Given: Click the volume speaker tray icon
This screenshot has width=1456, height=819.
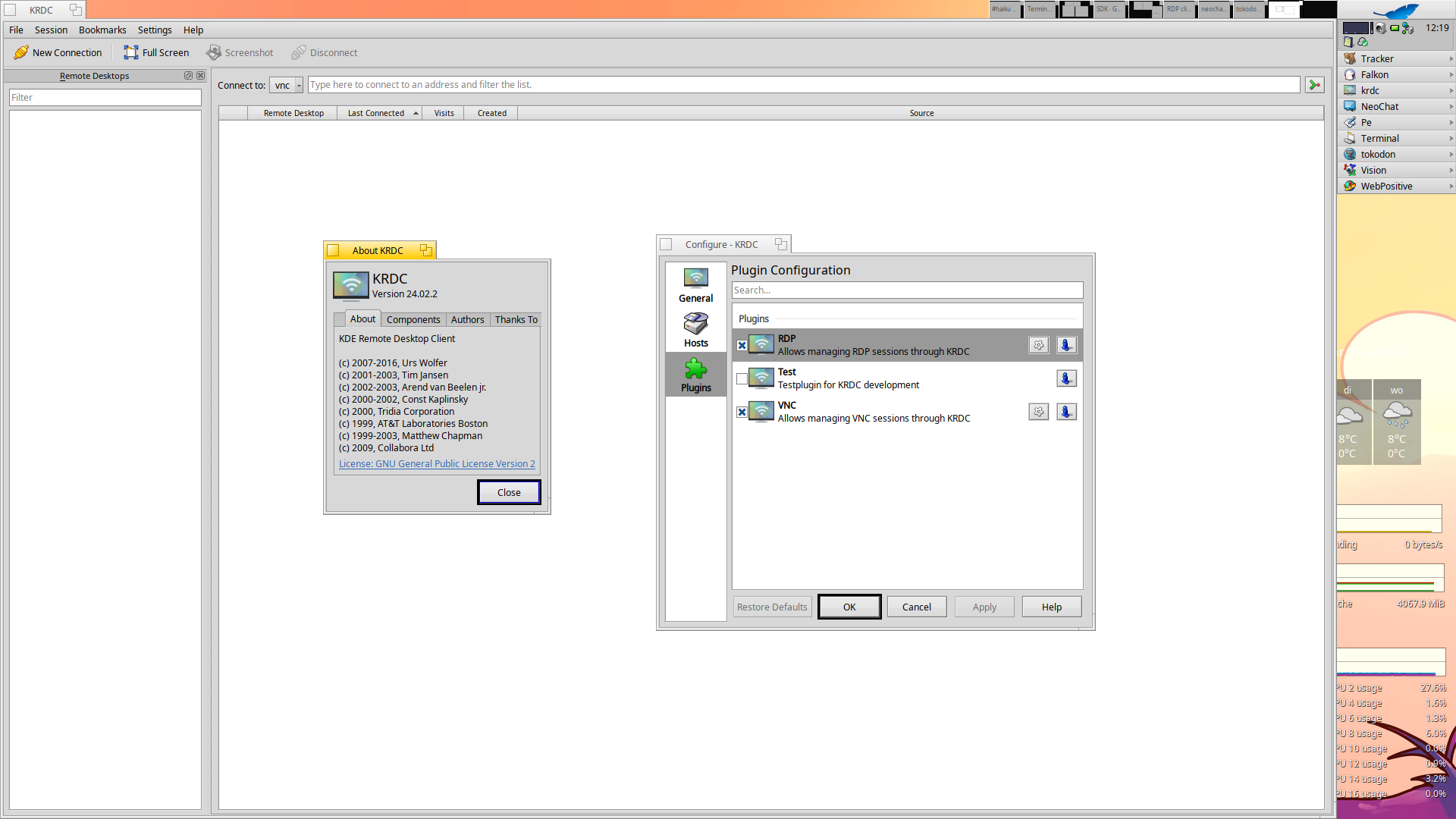Looking at the screenshot, I should click(1381, 28).
